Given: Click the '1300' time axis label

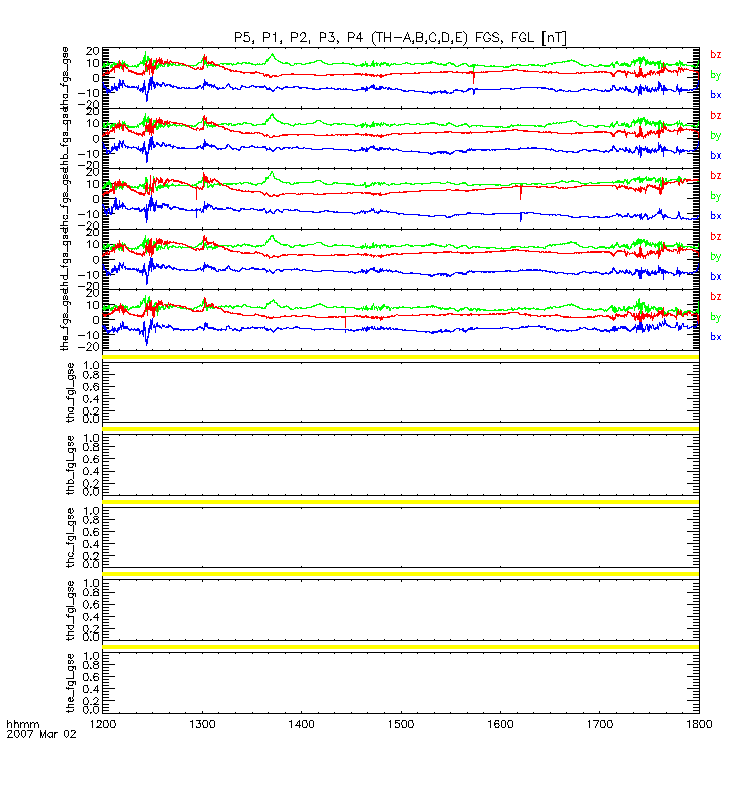Looking at the screenshot, I should coord(202,724).
